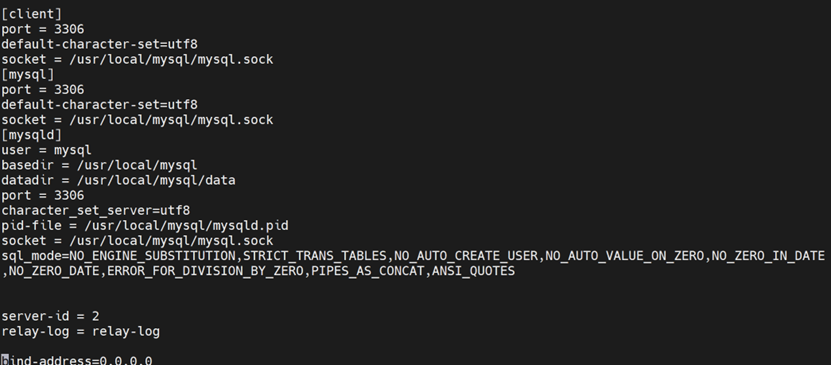Click NO_AUTO_VALUE_ON_ZERO in sql_mode

tap(625, 256)
